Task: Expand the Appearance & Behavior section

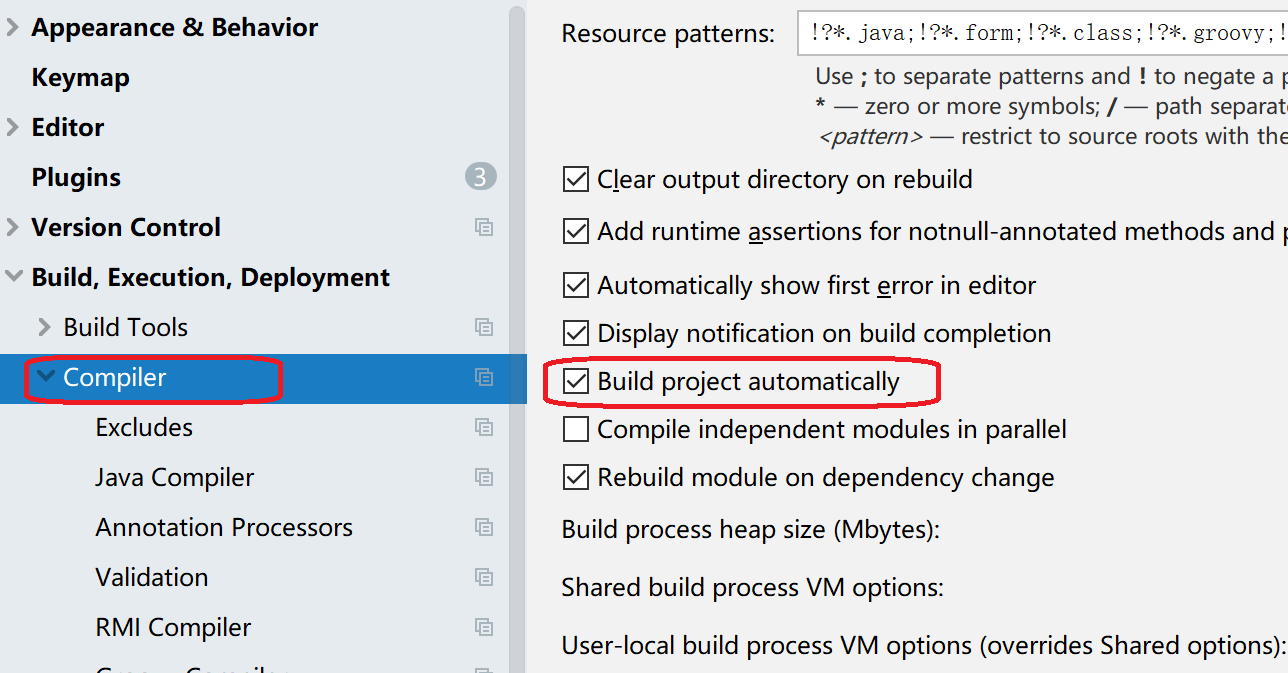Action: (13, 27)
